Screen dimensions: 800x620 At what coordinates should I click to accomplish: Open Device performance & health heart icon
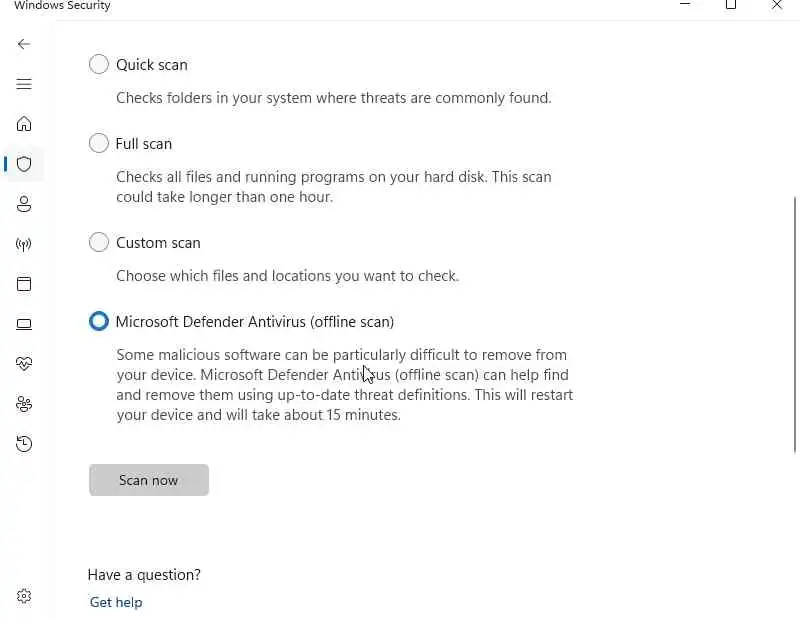click(x=24, y=364)
